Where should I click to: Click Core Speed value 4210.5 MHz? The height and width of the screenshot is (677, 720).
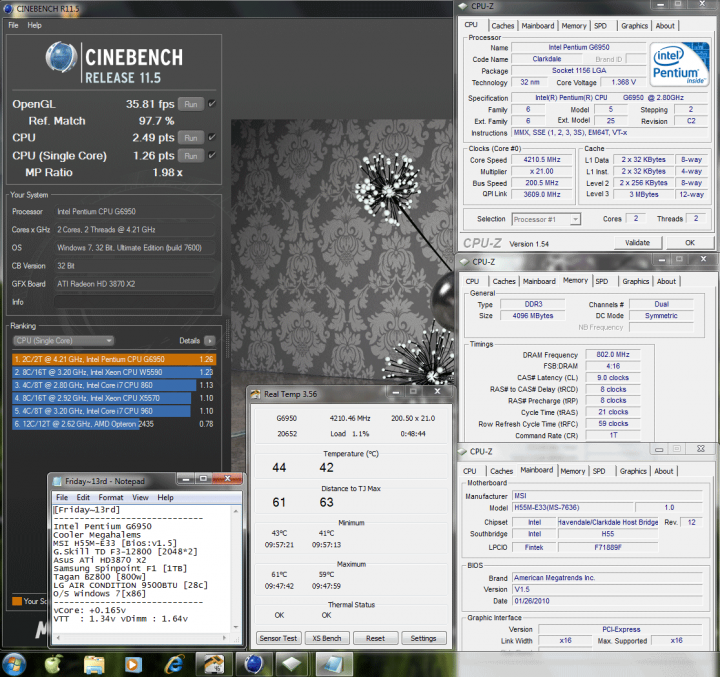point(542,159)
